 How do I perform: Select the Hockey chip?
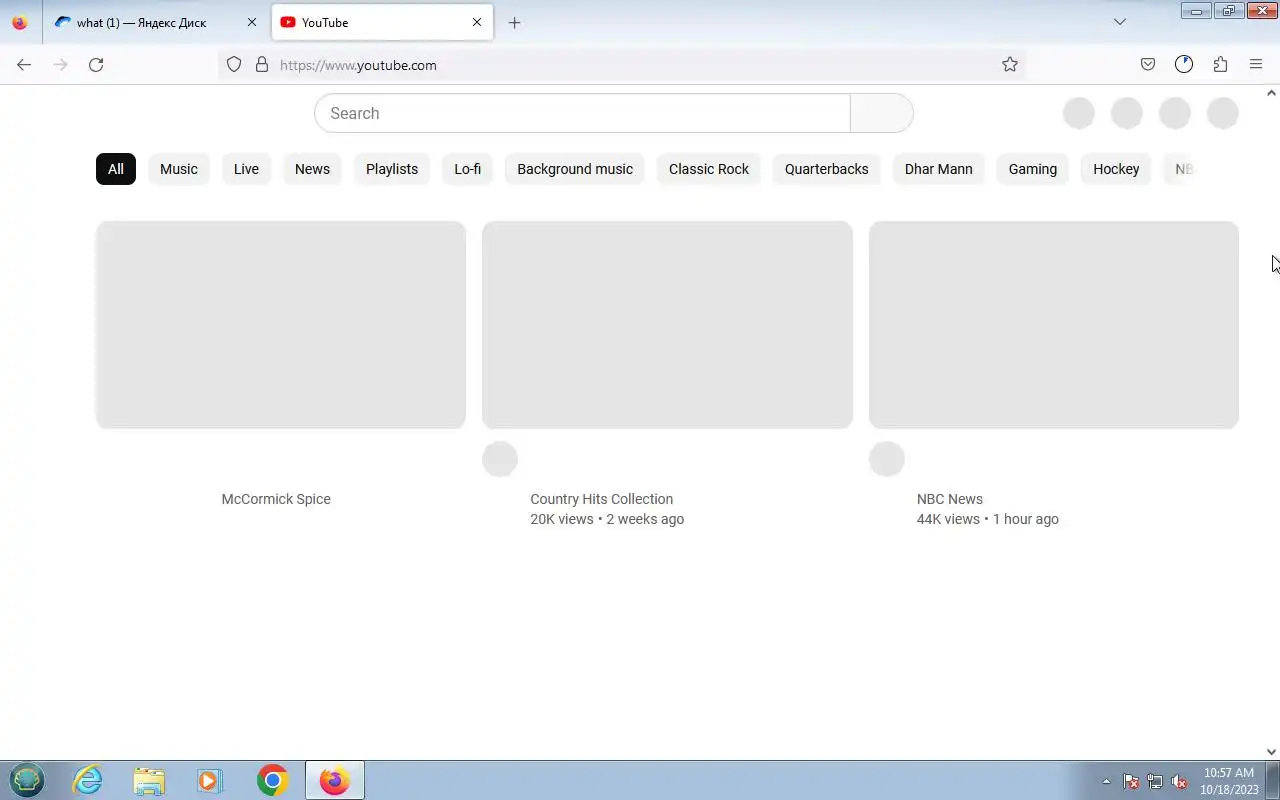point(1116,169)
